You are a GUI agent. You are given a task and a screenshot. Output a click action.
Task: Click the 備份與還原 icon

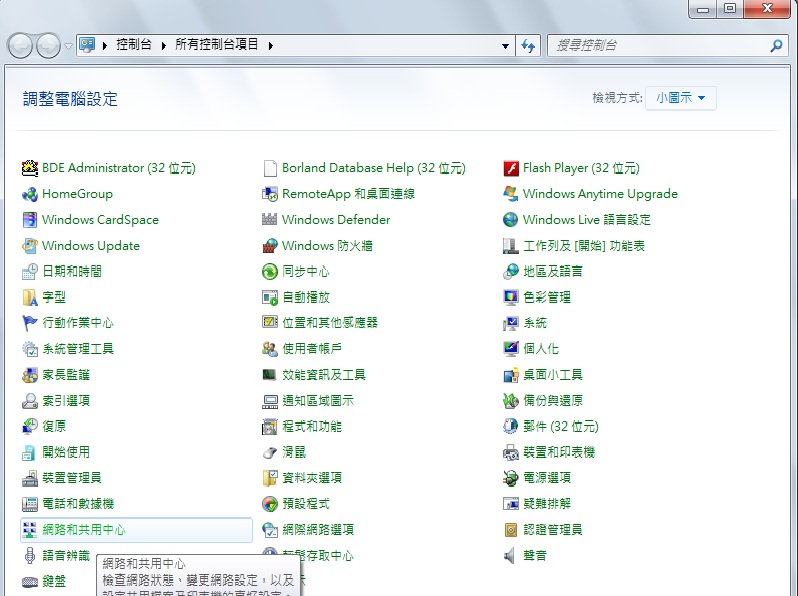pos(510,401)
